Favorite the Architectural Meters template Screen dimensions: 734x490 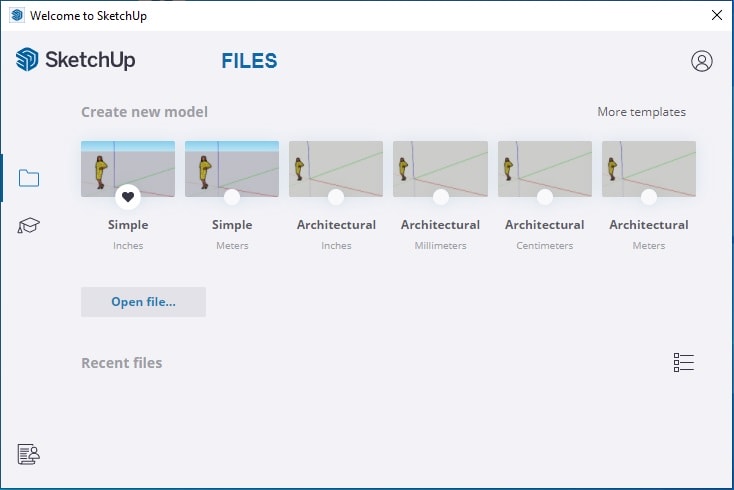[649, 197]
